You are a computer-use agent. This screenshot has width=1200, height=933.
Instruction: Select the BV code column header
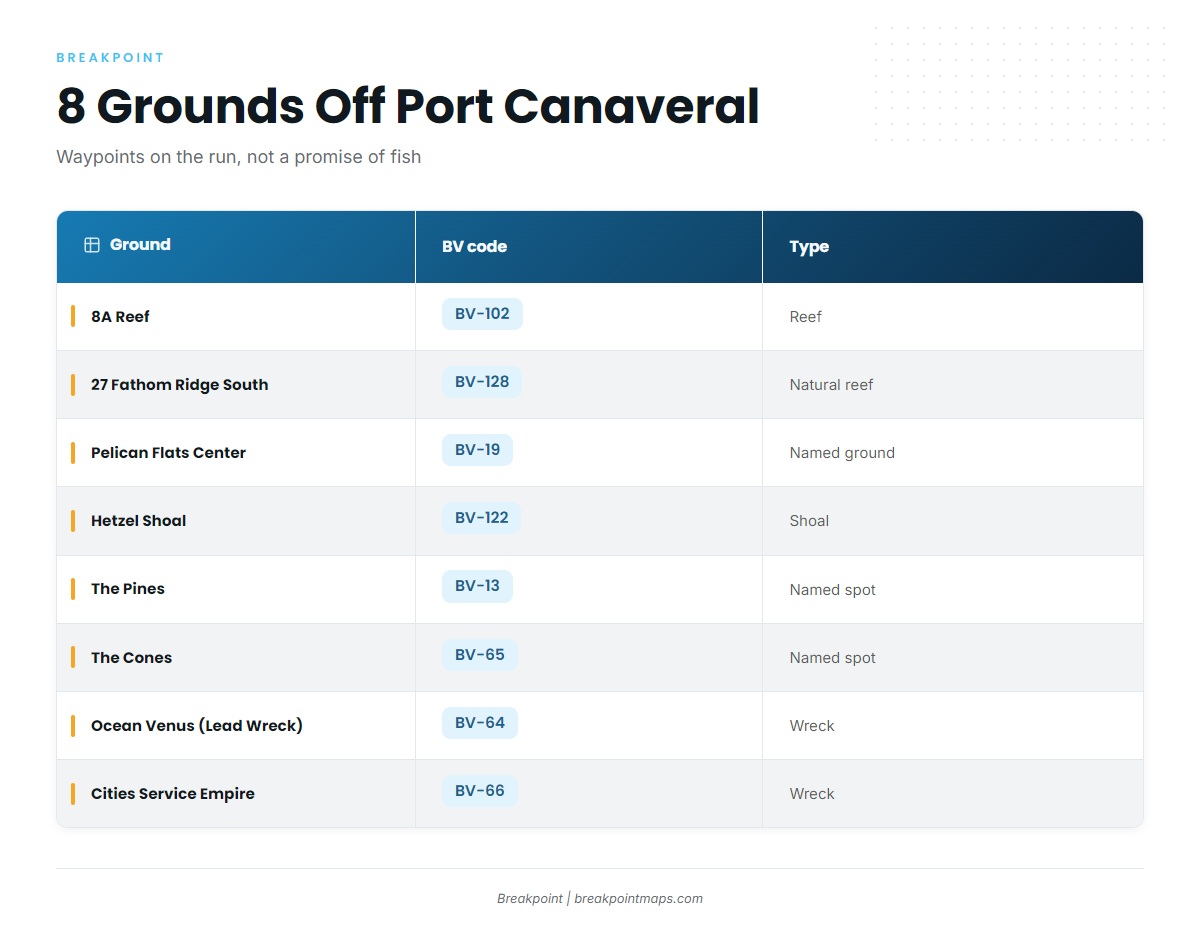point(589,246)
